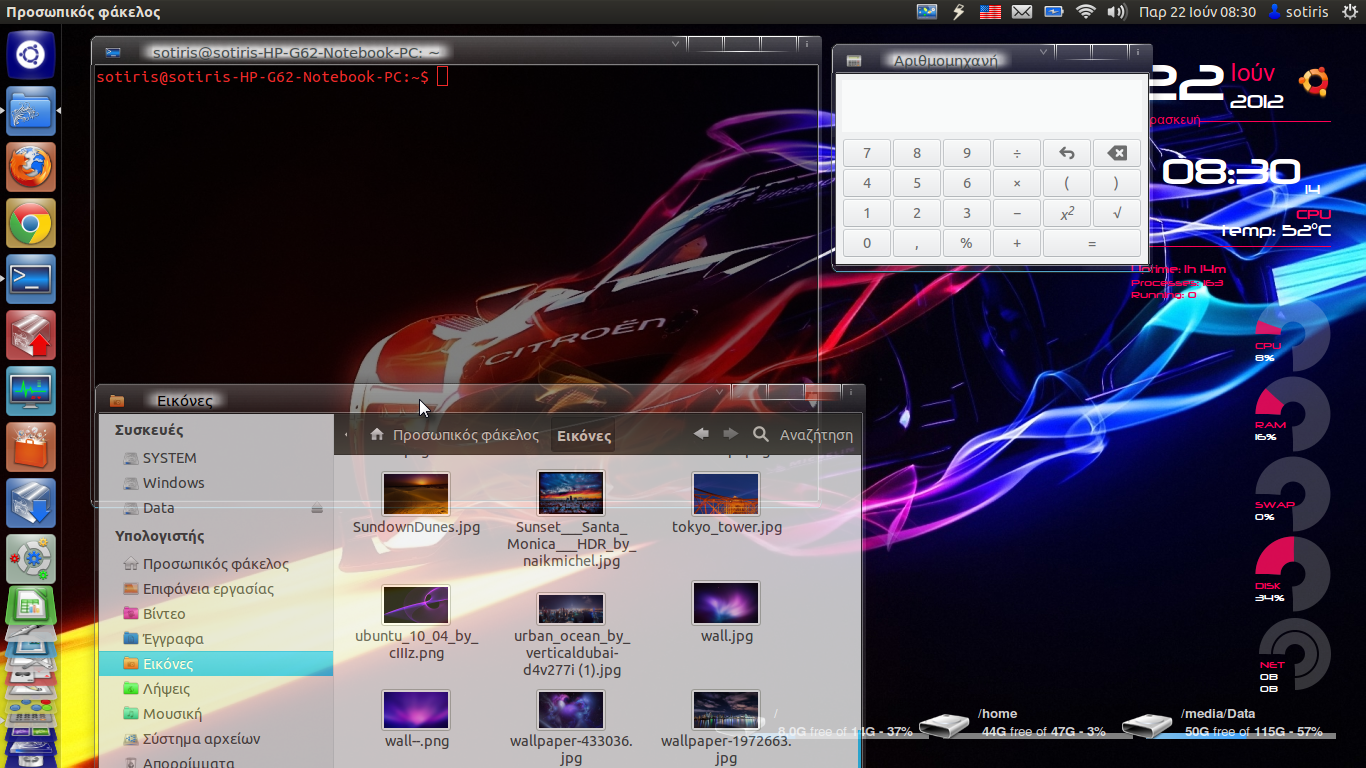Open Firefox from the launcher

click(31, 166)
